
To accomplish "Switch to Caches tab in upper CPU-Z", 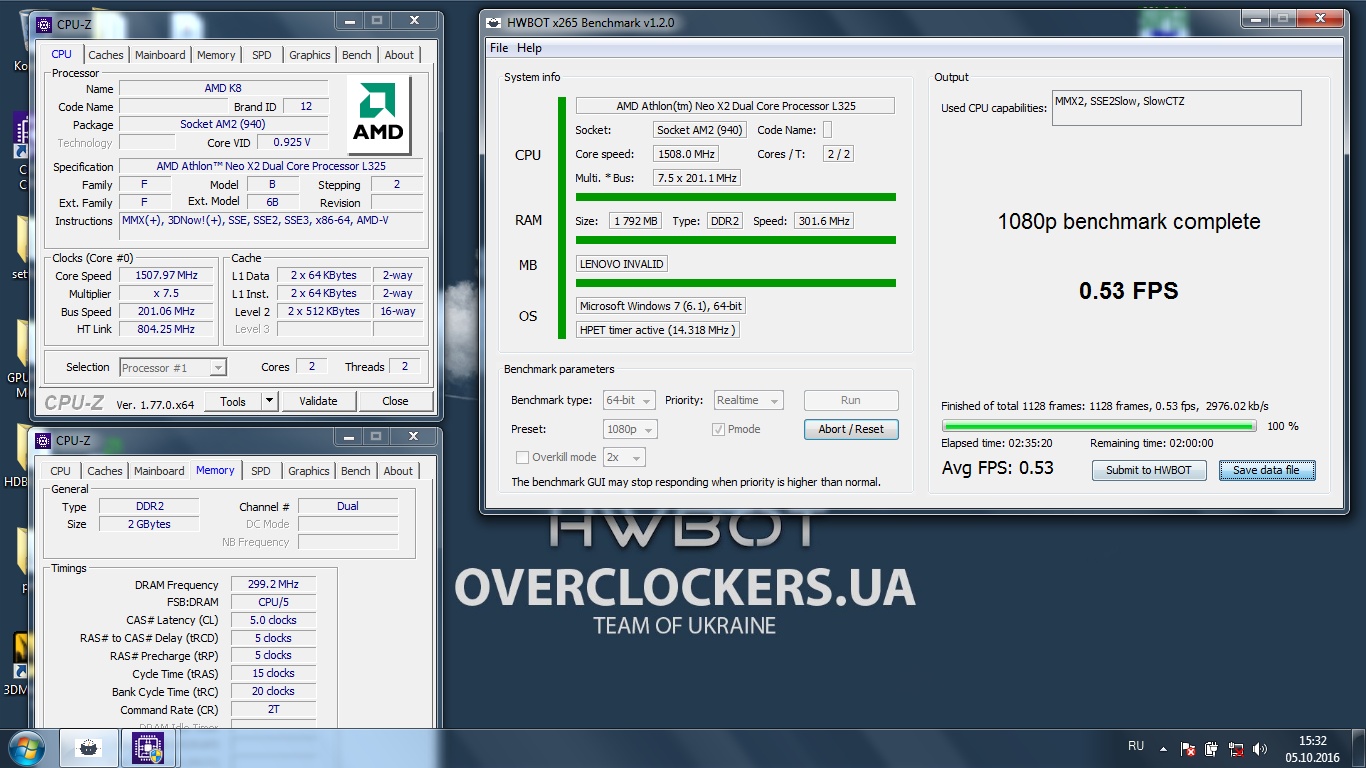I will [x=106, y=55].
